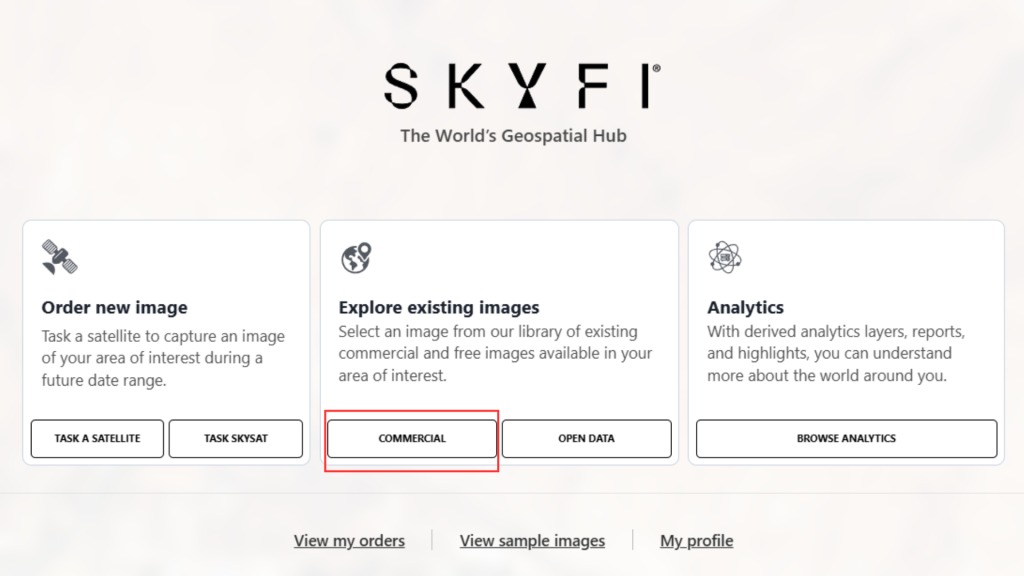Open the View my orders link
1024x576 pixels.
coord(349,541)
